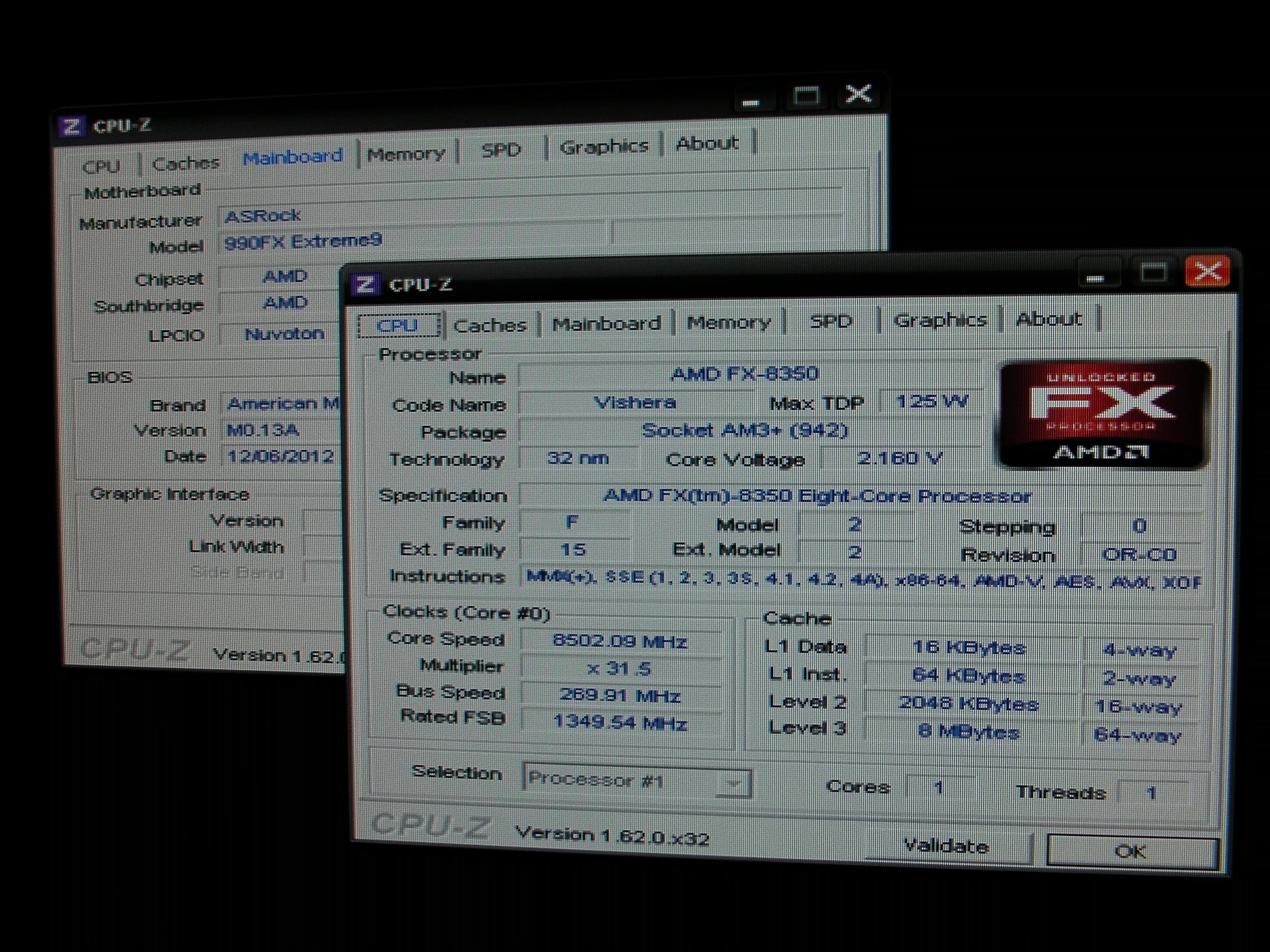Click the BIOS date 12/06/2012 value
1270x952 pixels.
click(x=281, y=456)
